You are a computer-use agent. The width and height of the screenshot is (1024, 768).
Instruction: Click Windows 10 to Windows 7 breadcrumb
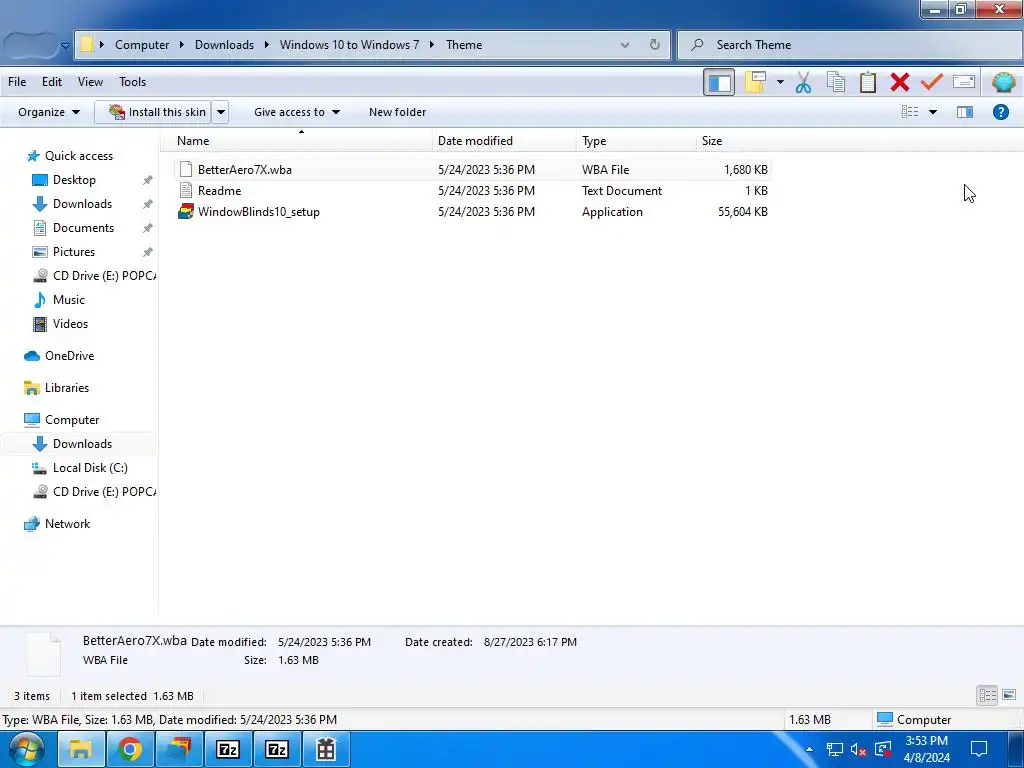349,44
